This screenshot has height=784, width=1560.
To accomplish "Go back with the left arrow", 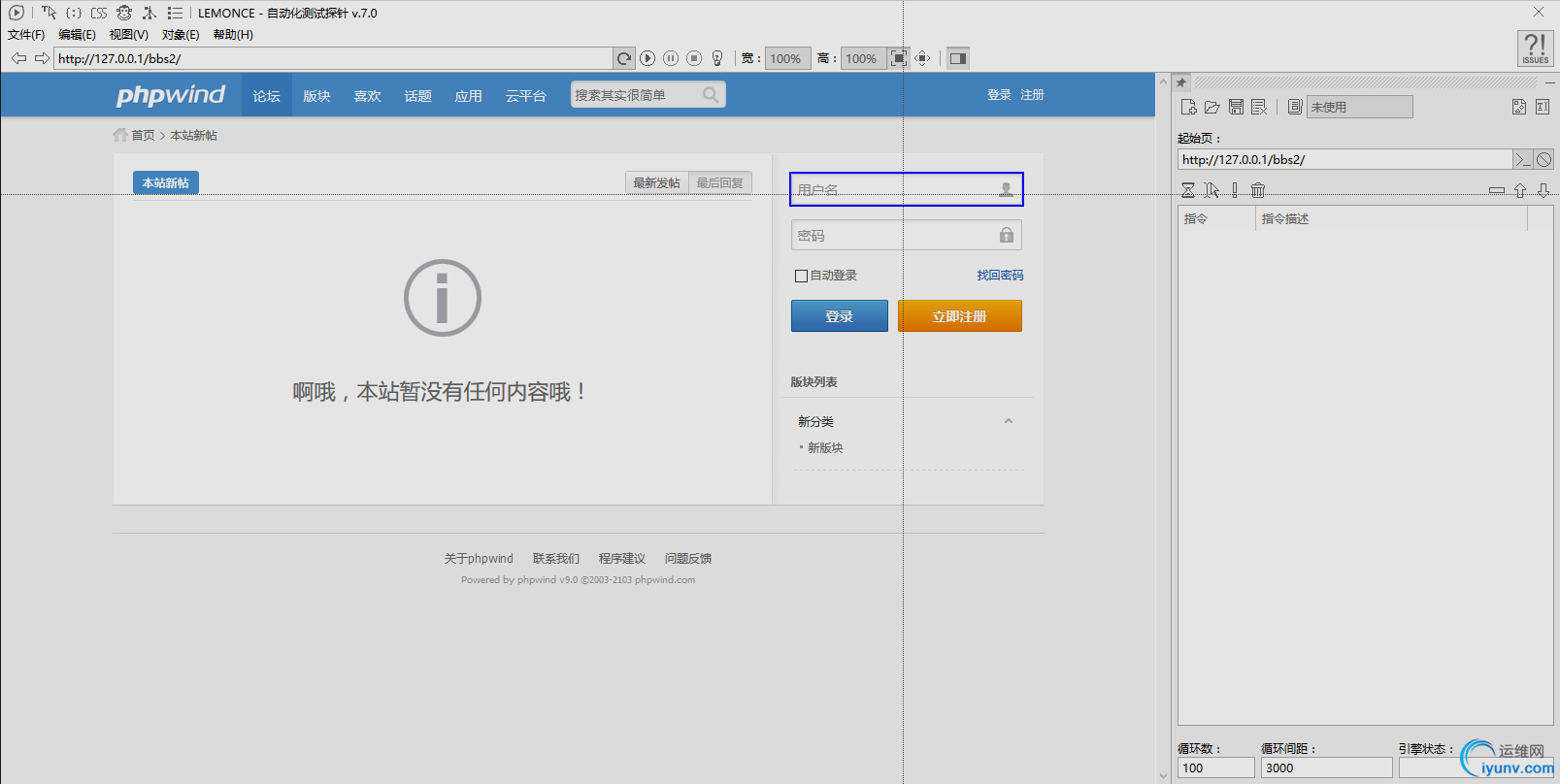I will 18,58.
